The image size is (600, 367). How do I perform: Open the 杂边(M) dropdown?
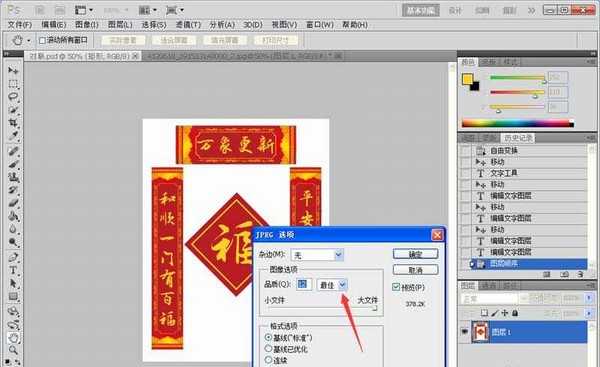coord(339,254)
